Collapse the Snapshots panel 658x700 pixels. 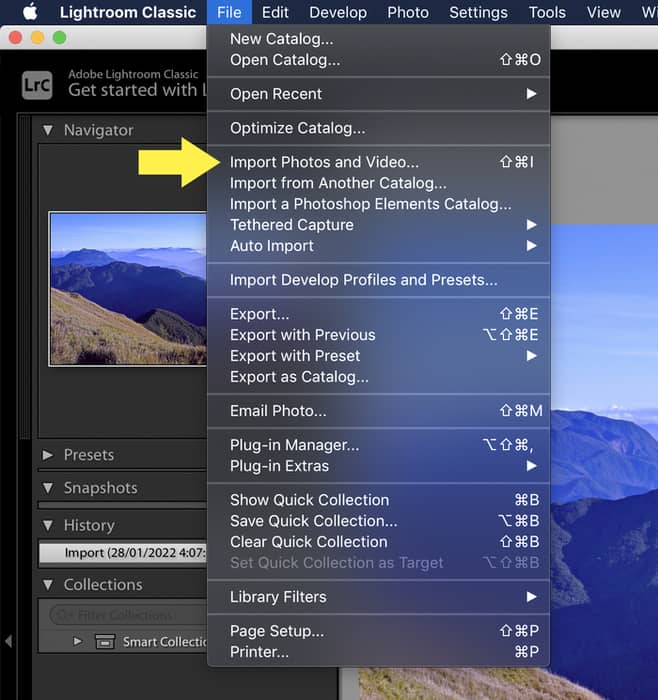(x=48, y=488)
